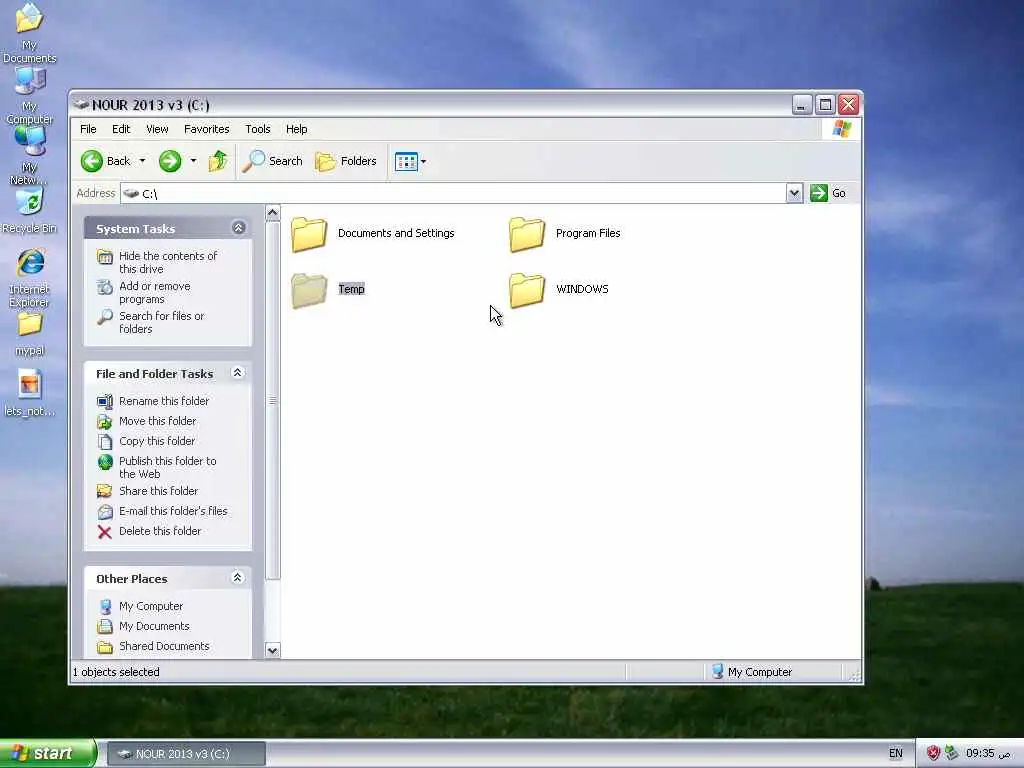Image resolution: width=1024 pixels, height=768 pixels.
Task: Click the Documents and Settings label
Action: 396,233
